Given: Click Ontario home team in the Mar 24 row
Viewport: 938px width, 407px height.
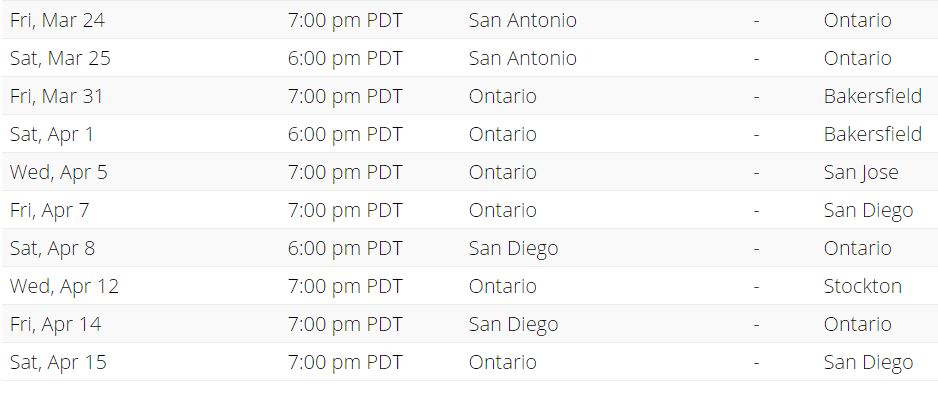Looking at the screenshot, I should point(857,20).
